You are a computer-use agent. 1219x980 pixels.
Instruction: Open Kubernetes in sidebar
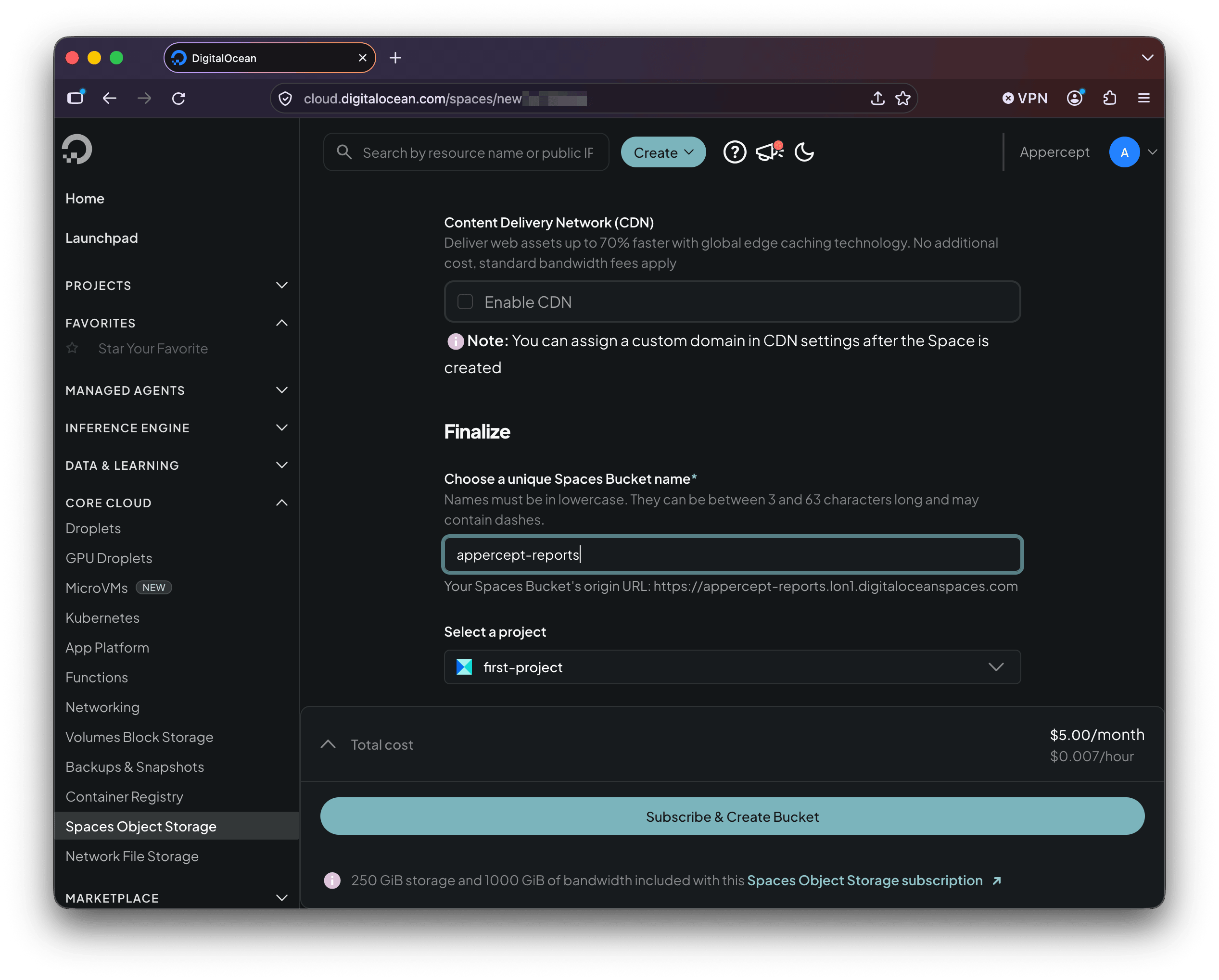tap(102, 617)
